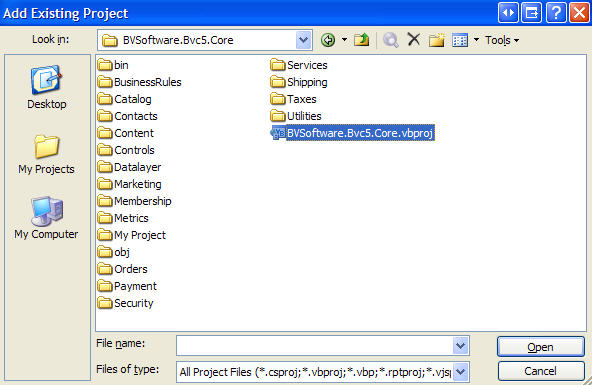Screen dimensions: 592x385
Task: Create a new folder
Action: [x=436, y=40]
